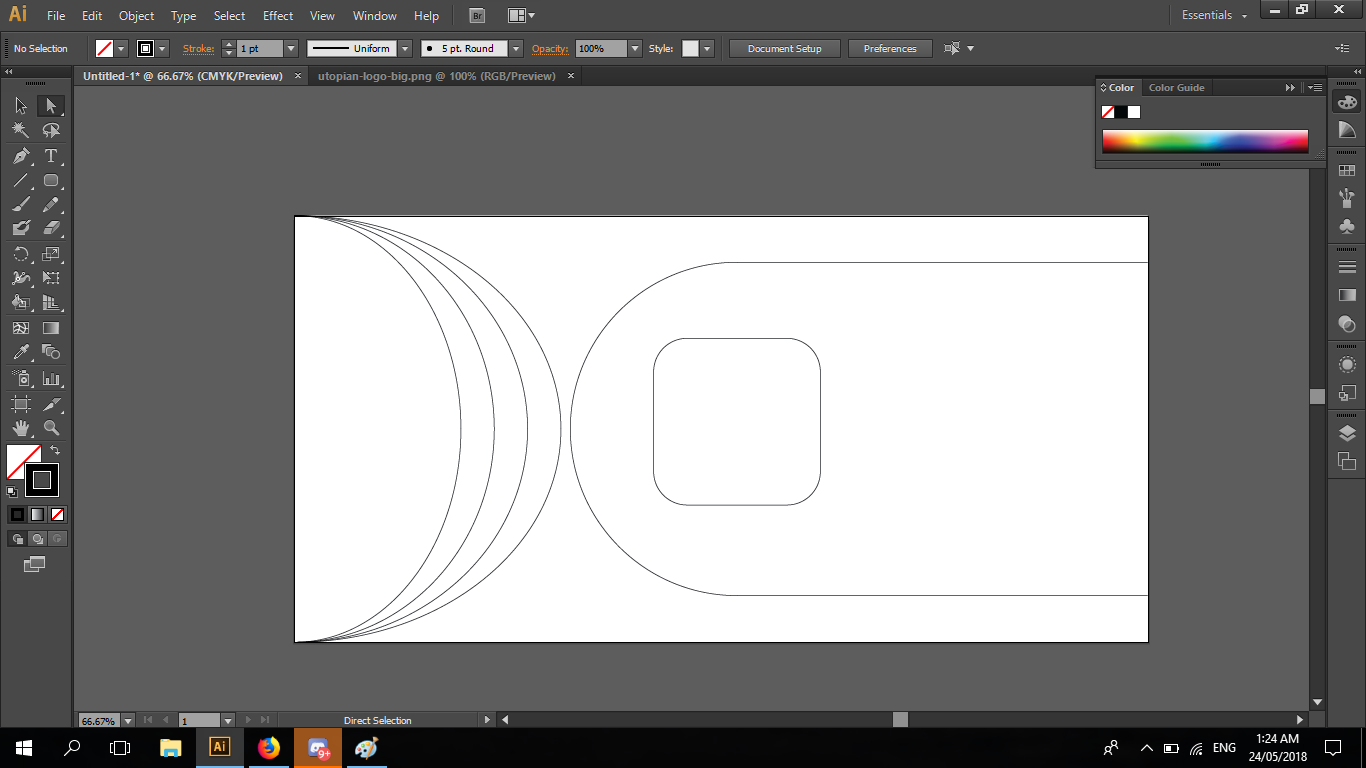The image size is (1366, 768).
Task: Reset to default fill and stroke
Action: click(x=12, y=491)
